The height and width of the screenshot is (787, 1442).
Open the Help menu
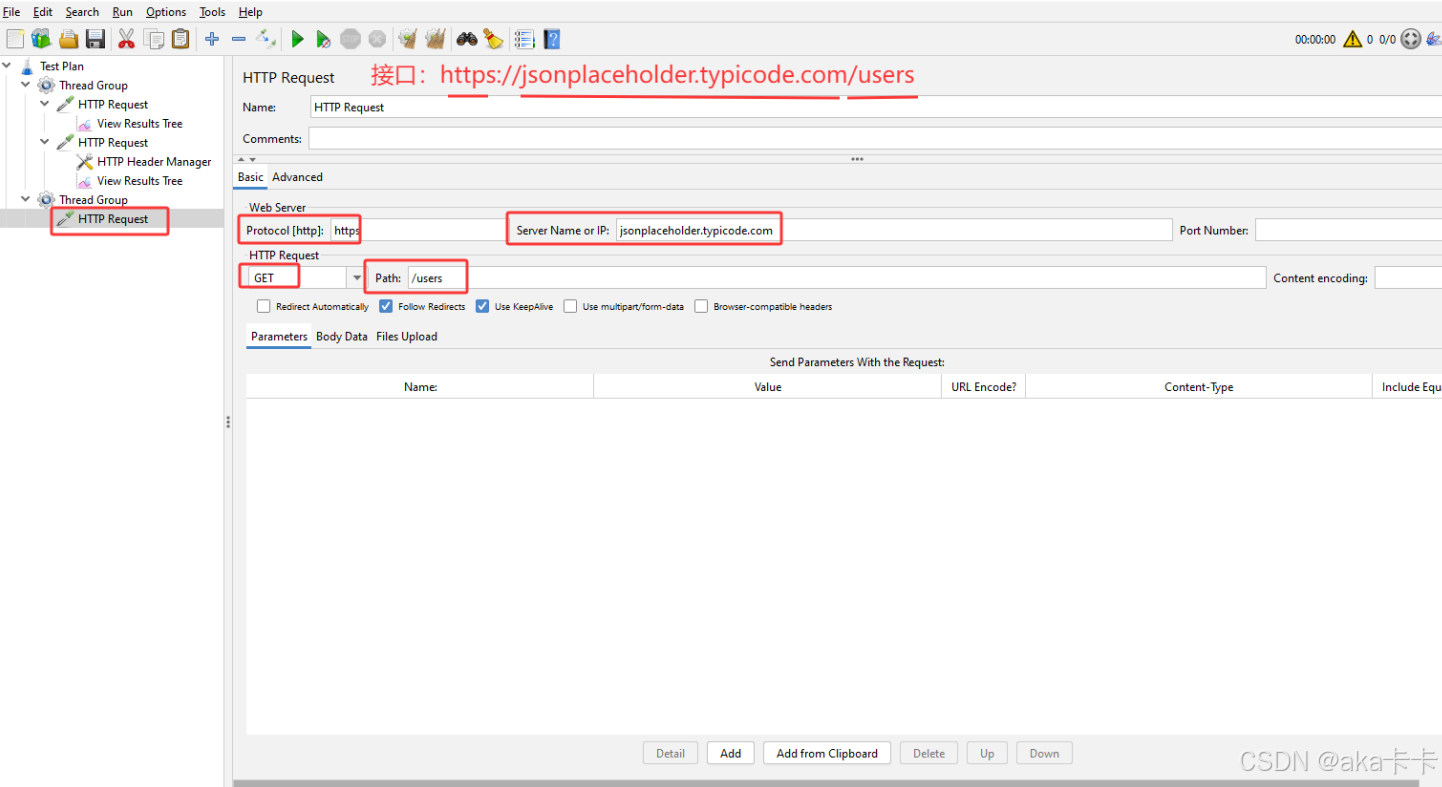tap(250, 12)
